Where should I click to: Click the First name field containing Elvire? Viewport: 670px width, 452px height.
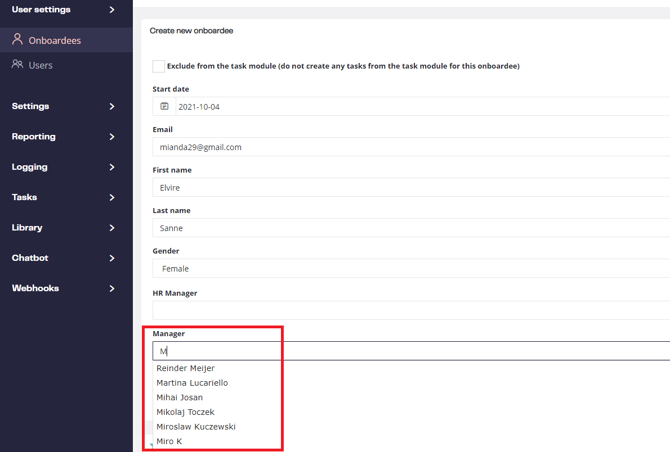tap(410, 187)
